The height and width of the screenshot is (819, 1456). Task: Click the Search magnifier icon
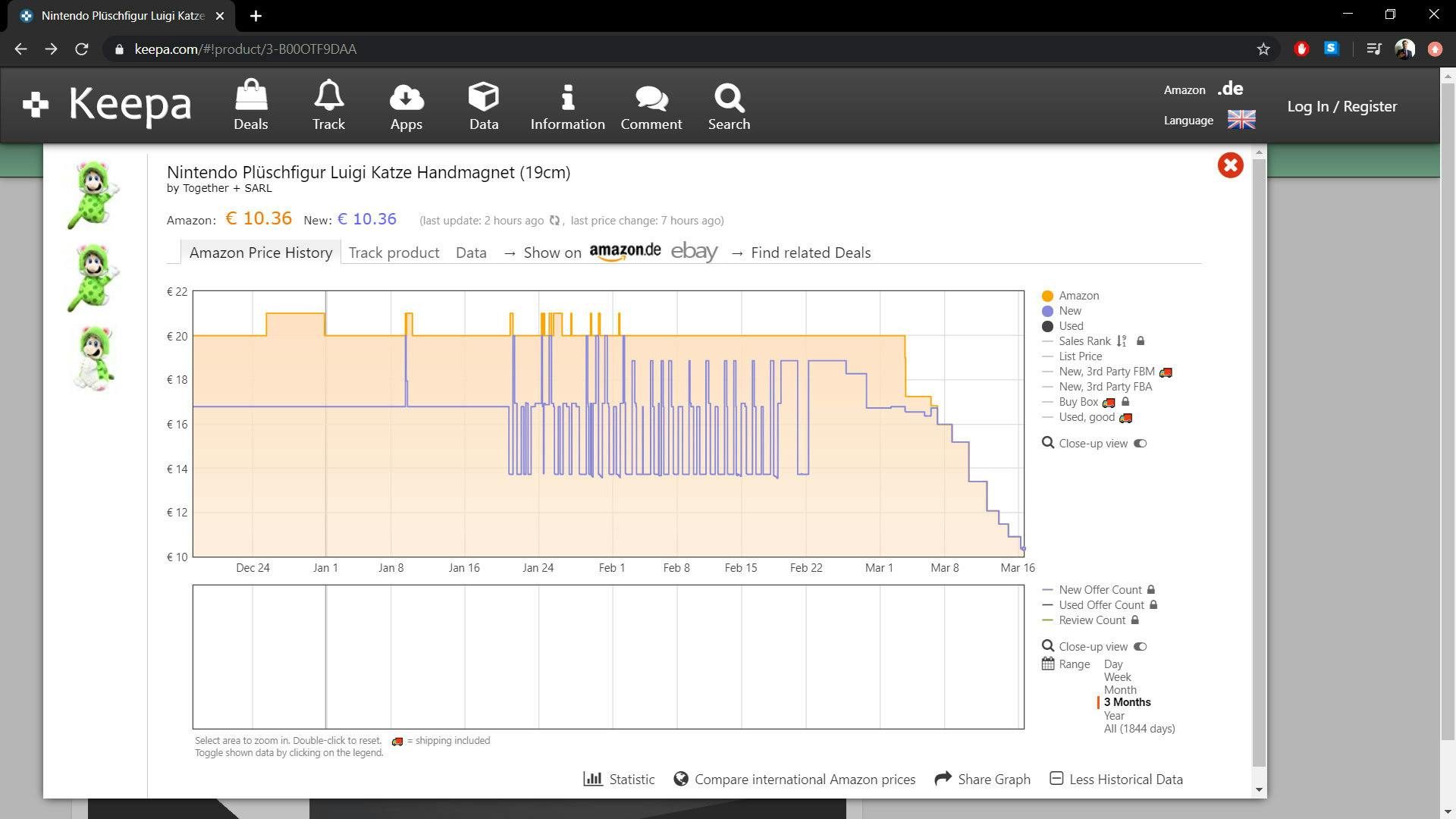pyautogui.click(x=729, y=97)
